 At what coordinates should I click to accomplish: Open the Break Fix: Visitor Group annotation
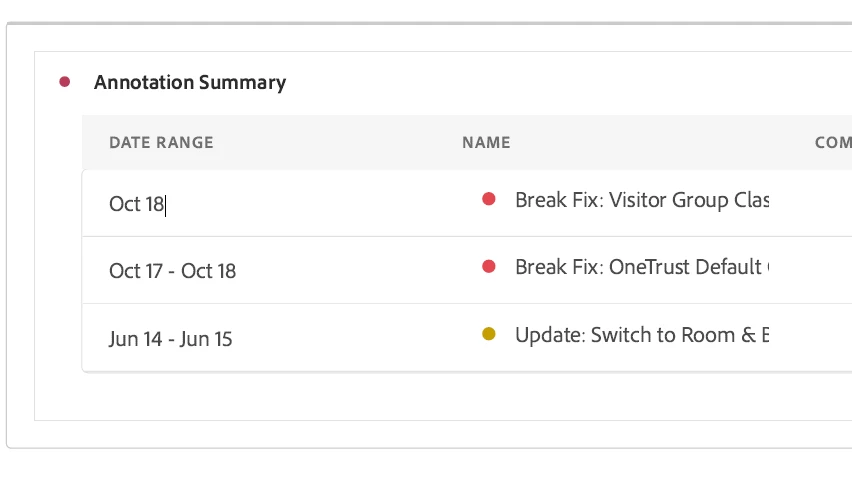click(x=642, y=200)
